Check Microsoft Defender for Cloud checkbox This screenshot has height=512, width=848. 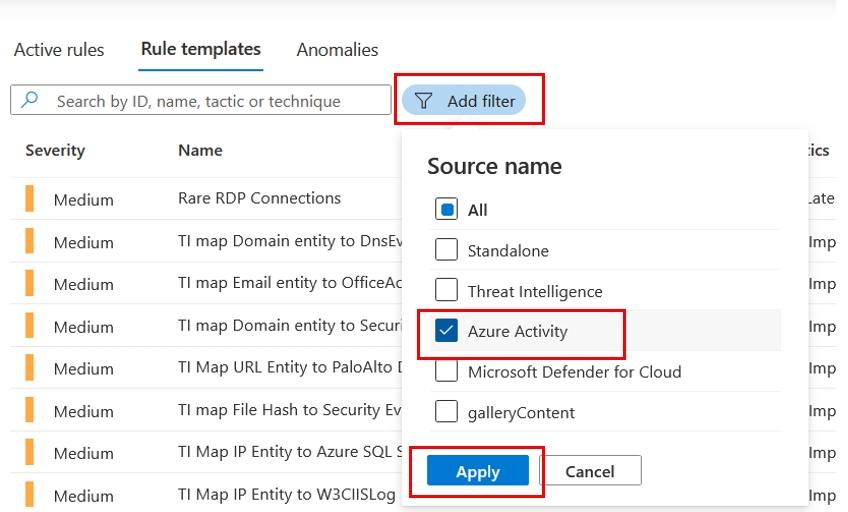pos(446,371)
